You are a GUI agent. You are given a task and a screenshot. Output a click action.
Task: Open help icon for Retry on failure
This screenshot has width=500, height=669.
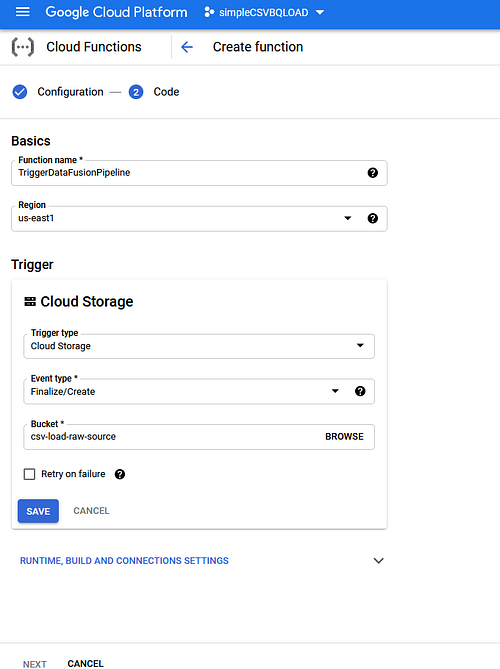click(120, 474)
